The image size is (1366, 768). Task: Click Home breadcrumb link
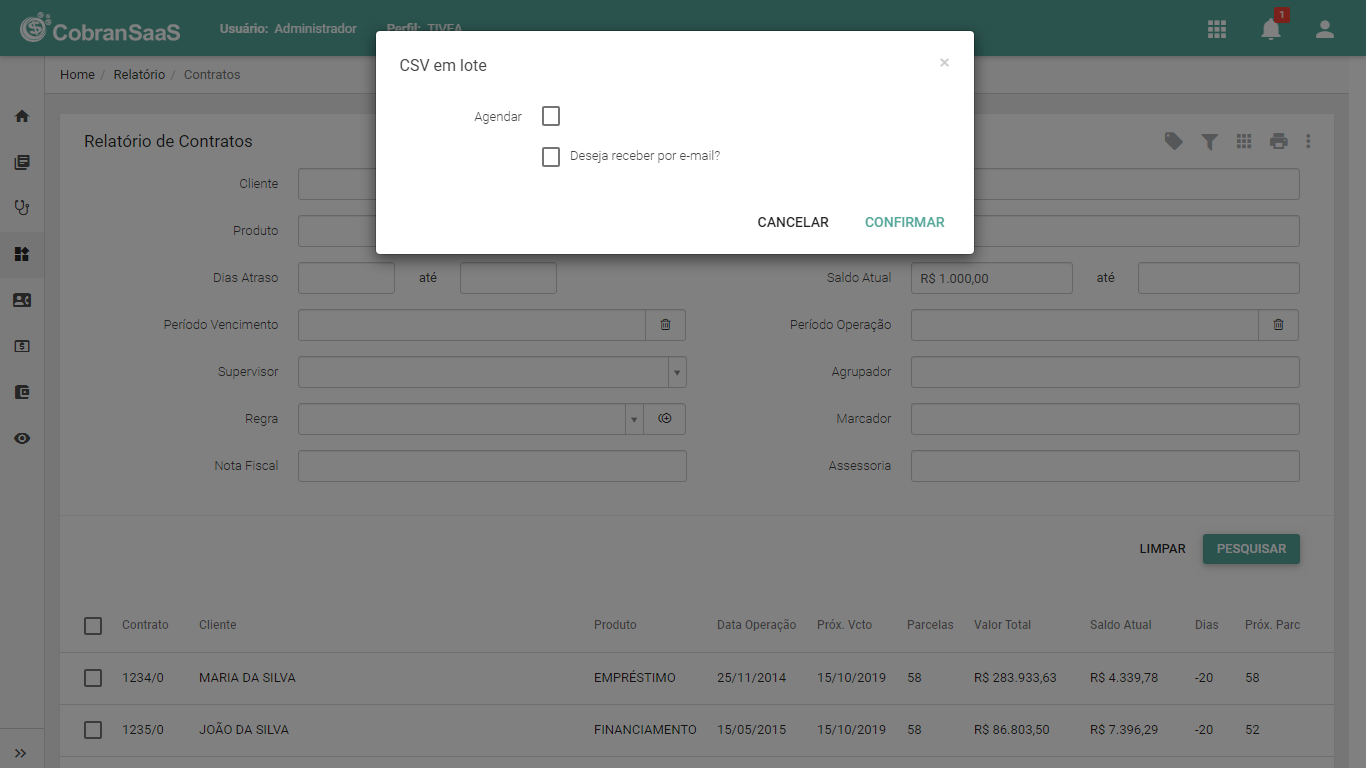(77, 75)
